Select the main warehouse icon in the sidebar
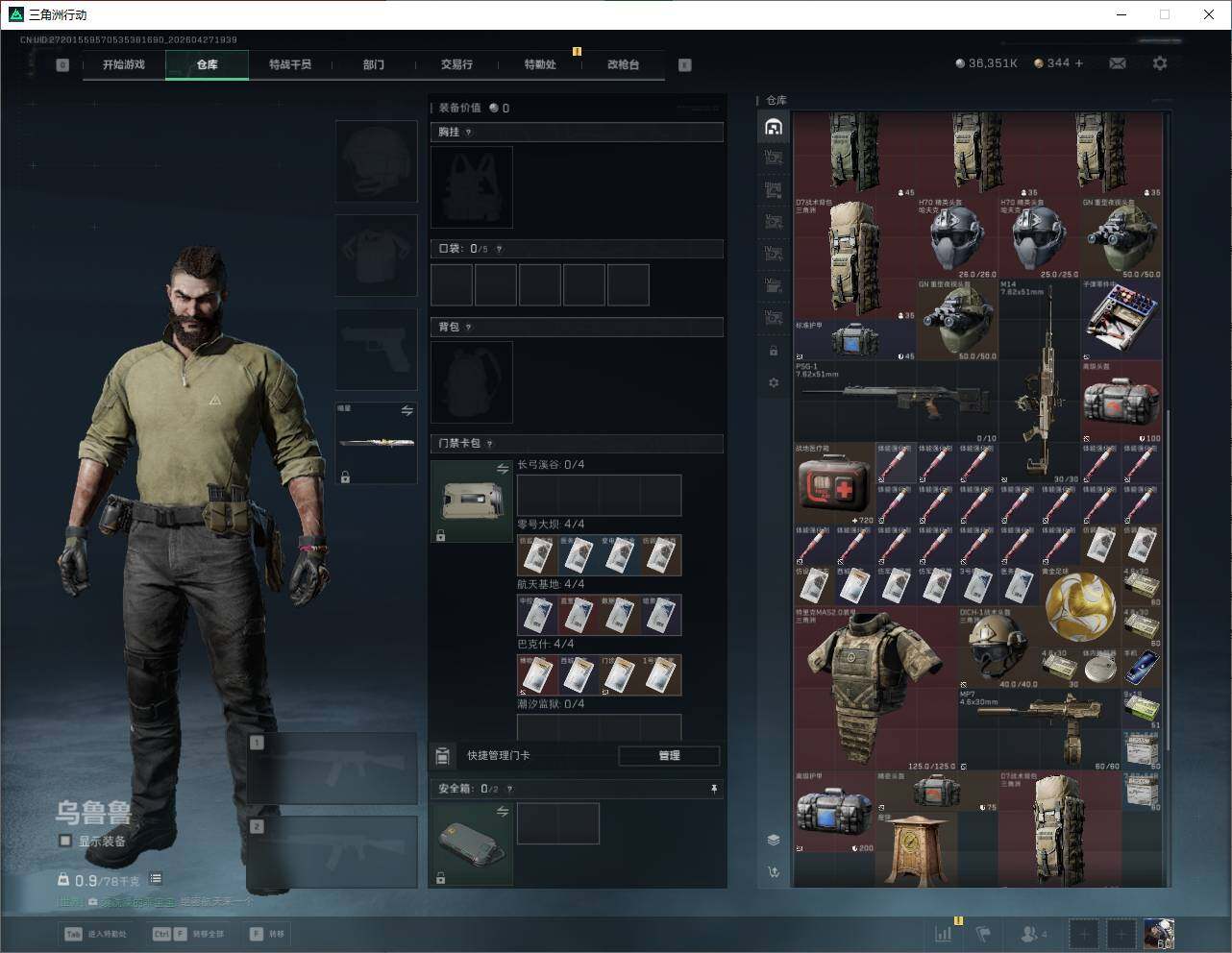This screenshot has width=1232, height=953. coord(774,127)
